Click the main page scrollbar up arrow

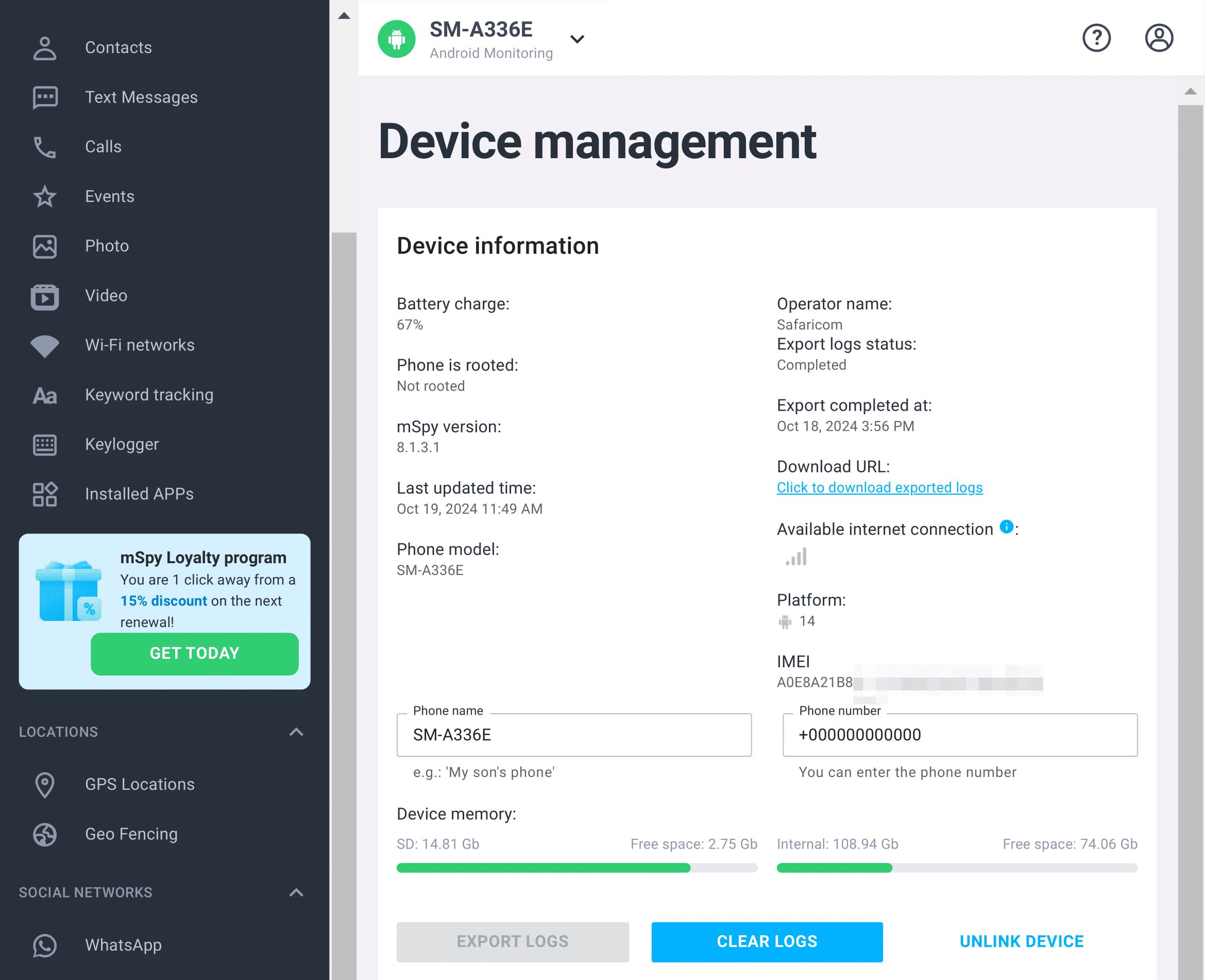[1191, 91]
